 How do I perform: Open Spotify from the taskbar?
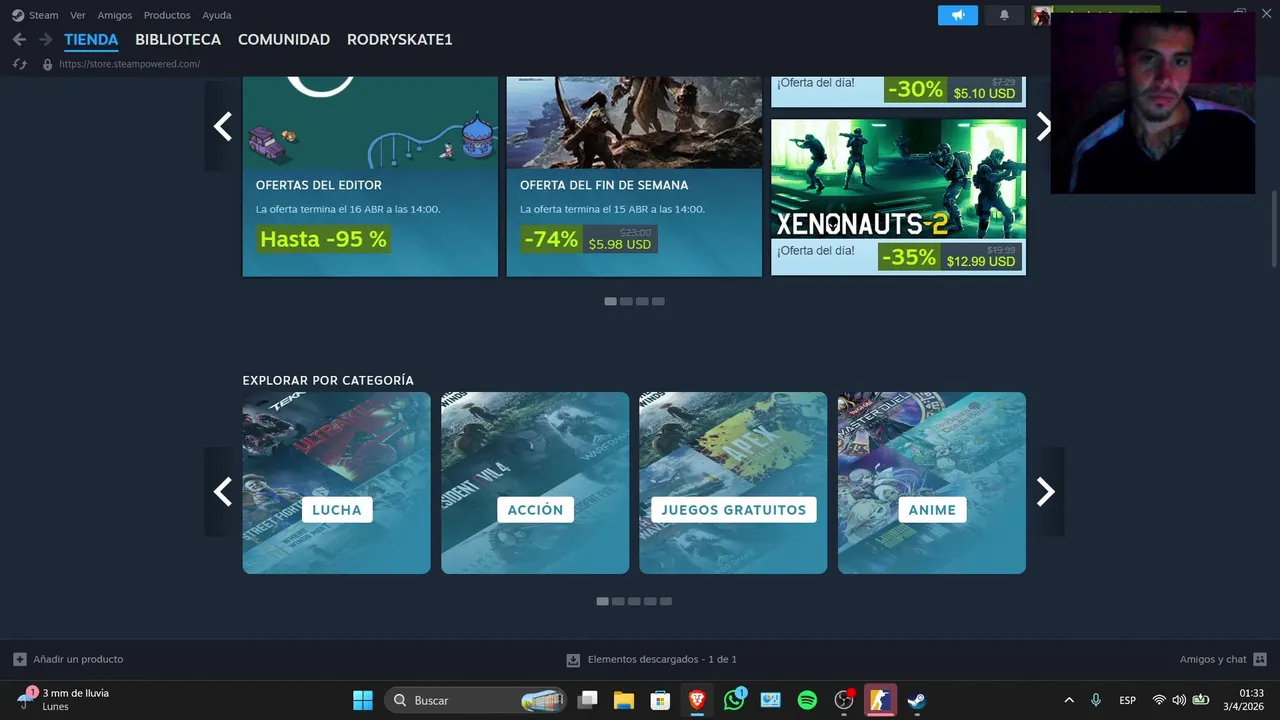pyautogui.click(x=807, y=700)
